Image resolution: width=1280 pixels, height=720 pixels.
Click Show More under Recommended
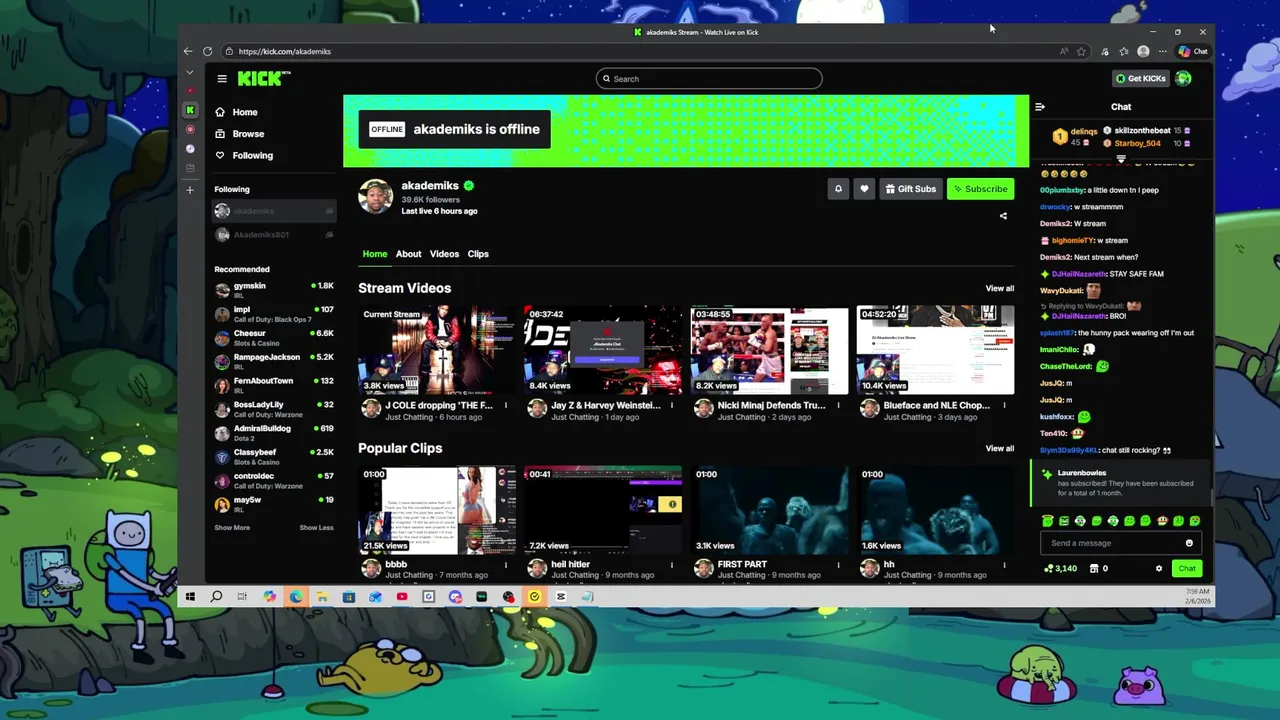tap(232, 528)
